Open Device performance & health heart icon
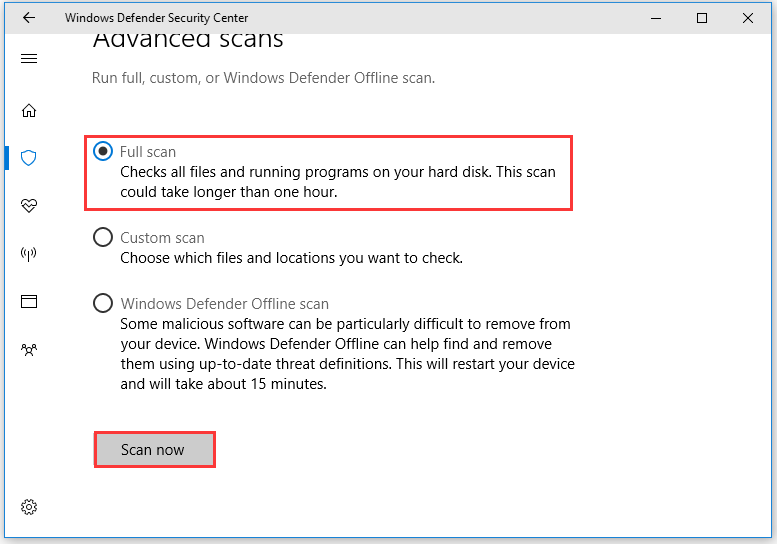Image resolution: width=777 pixels, height=544 pixels. (29, 205)
